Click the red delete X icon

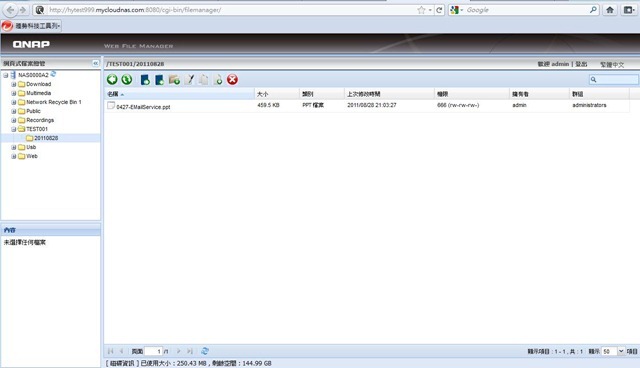click(233, 80)
